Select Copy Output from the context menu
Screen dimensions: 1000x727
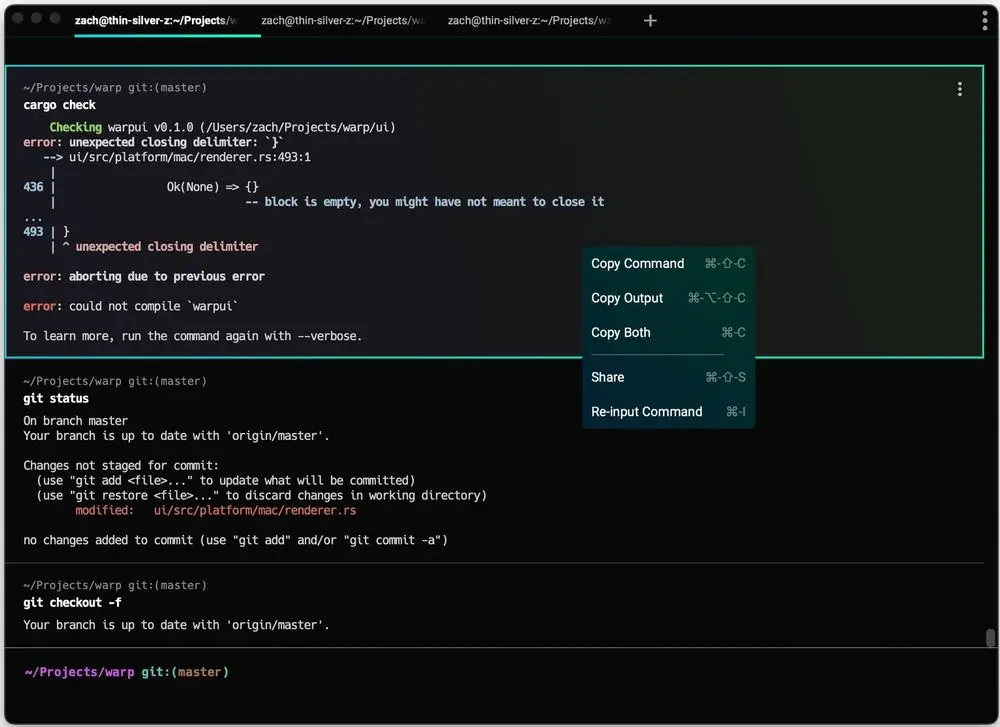click(x=627, y=298)
